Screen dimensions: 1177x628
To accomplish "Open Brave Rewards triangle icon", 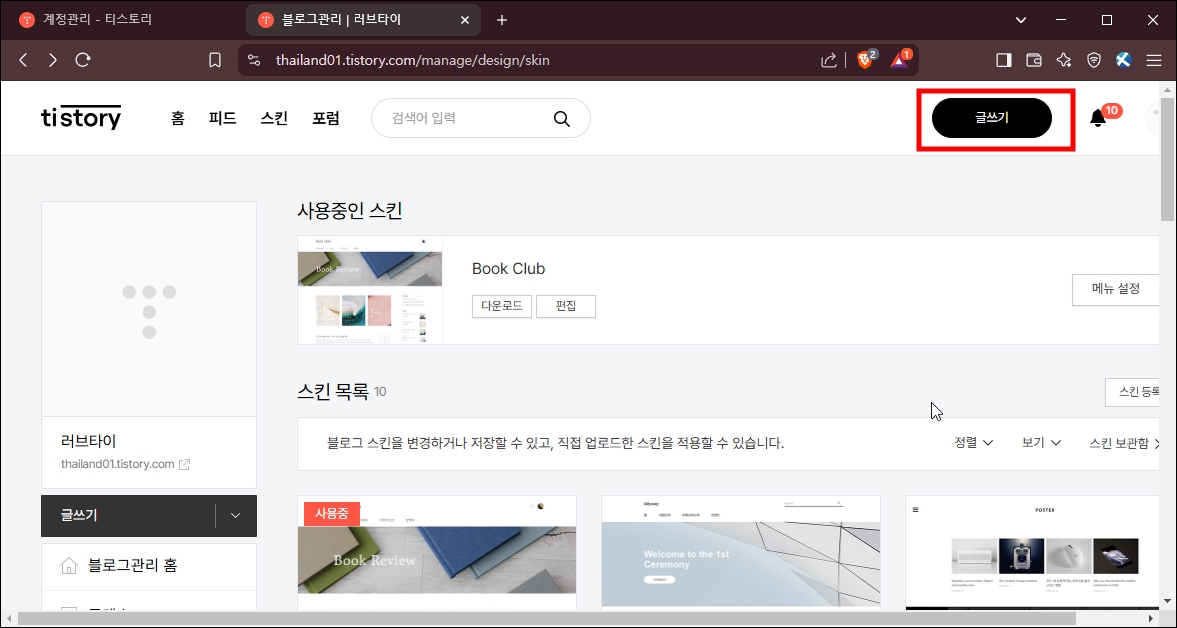I will click(897, 59).
